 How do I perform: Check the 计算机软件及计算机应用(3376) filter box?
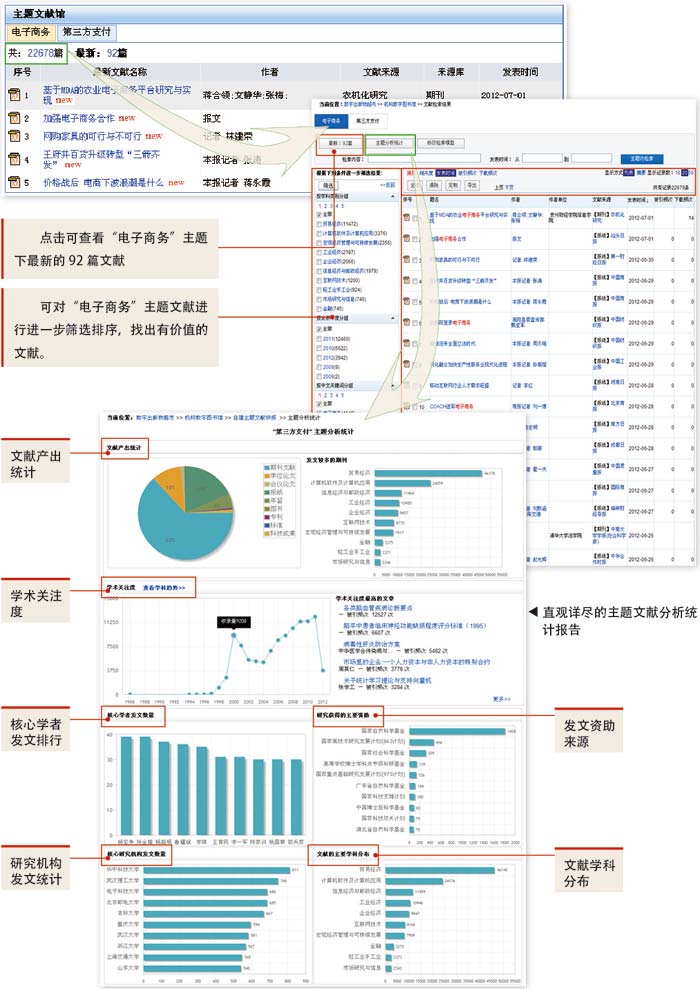click(319, 233)
